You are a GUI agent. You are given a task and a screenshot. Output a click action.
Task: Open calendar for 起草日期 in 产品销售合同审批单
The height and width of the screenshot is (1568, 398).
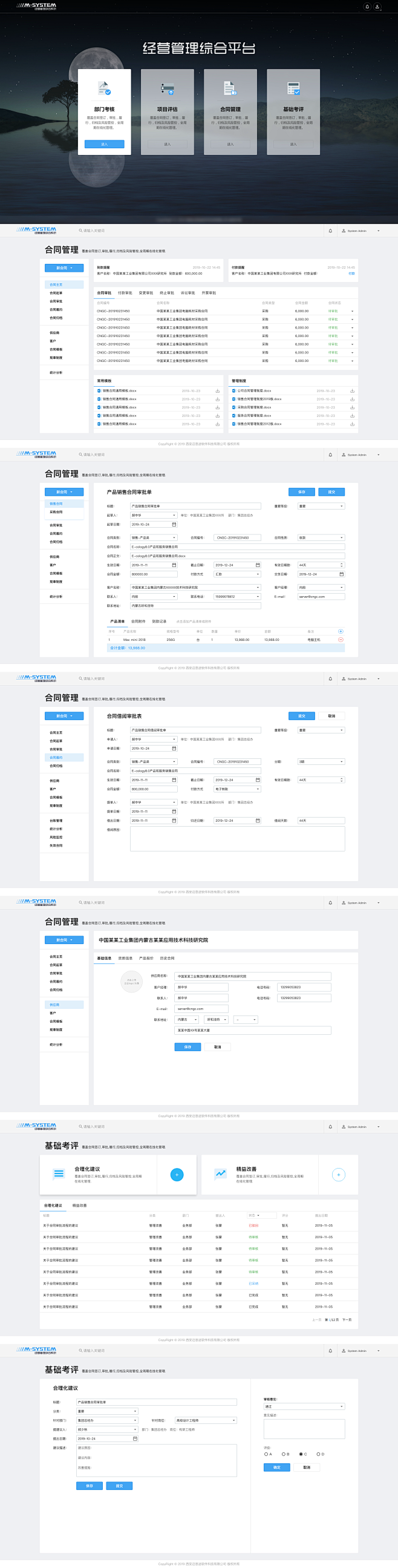[174, 524]
